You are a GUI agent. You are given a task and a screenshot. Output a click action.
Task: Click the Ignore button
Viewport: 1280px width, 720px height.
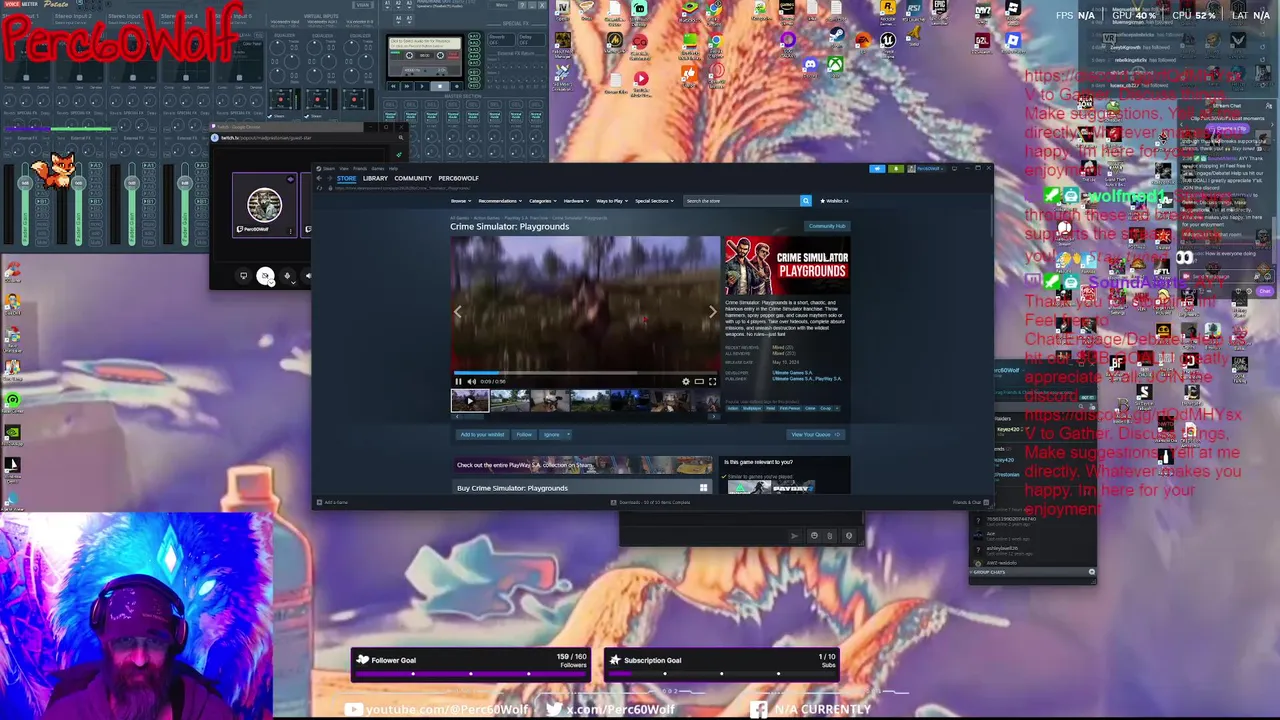551,435
